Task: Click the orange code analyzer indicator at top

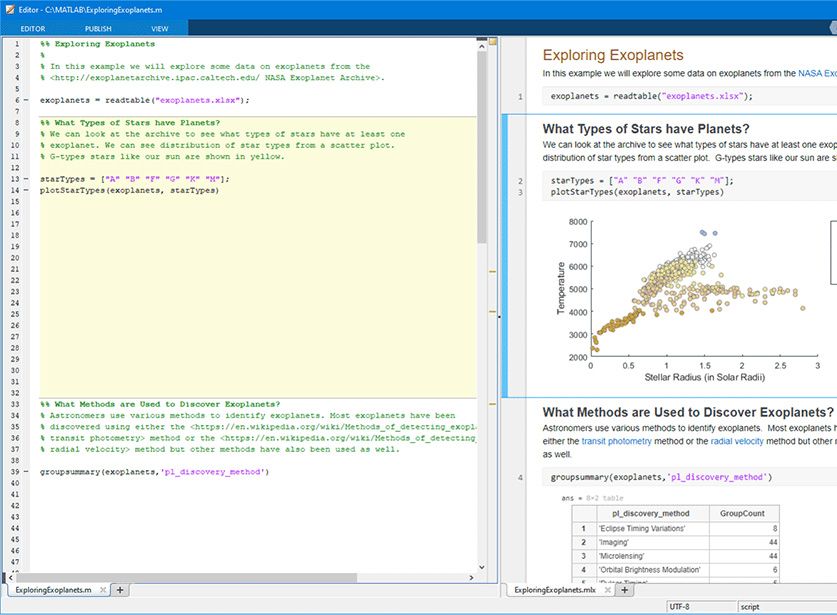Action: pos(492,42)
